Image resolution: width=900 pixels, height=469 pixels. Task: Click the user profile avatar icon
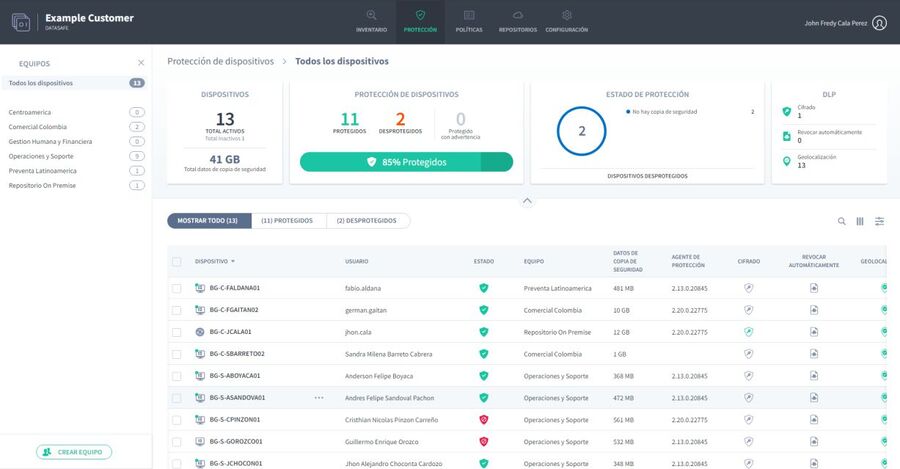tap(879, 23)
